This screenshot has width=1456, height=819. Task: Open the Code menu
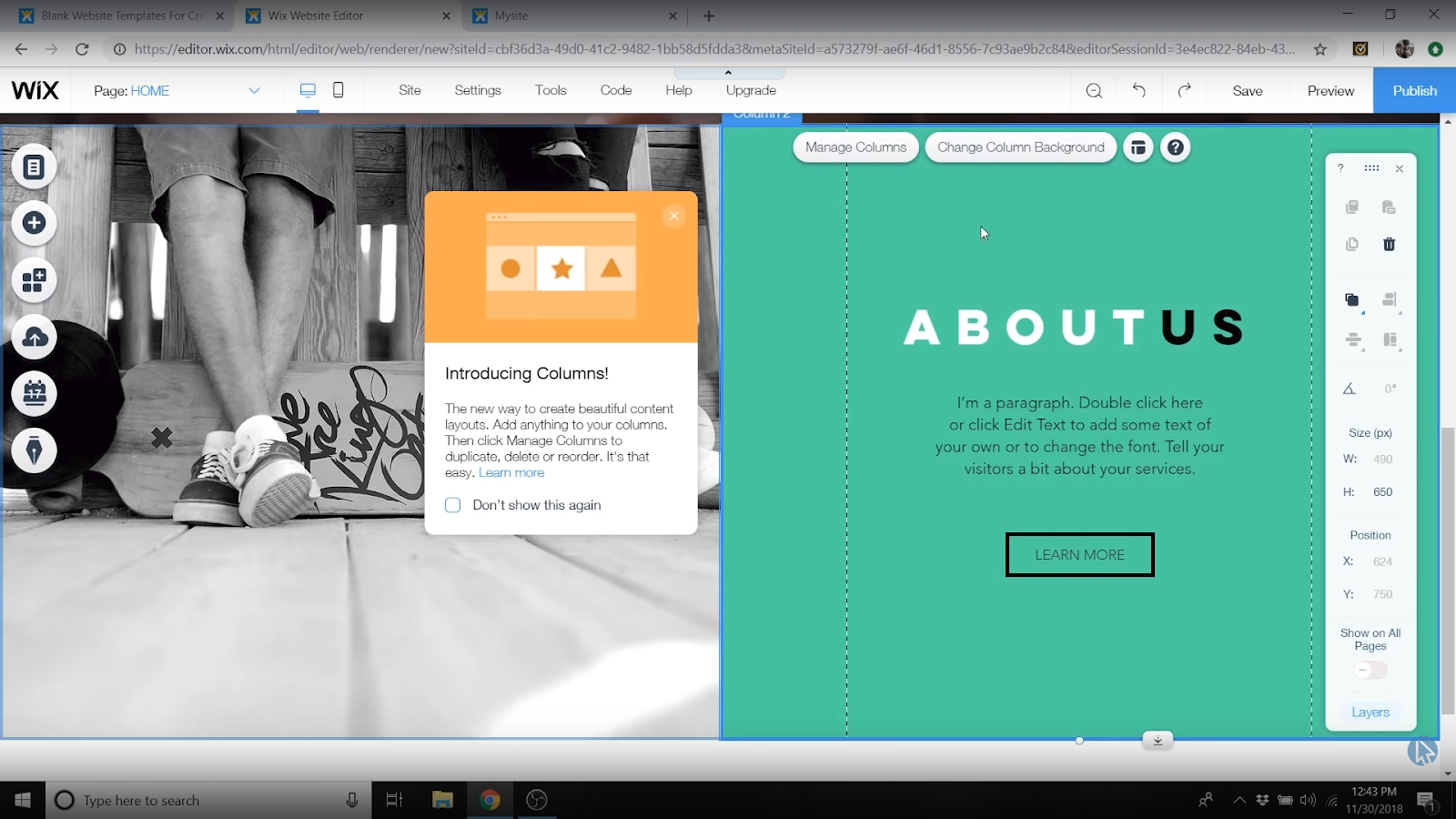pos(616,90)
